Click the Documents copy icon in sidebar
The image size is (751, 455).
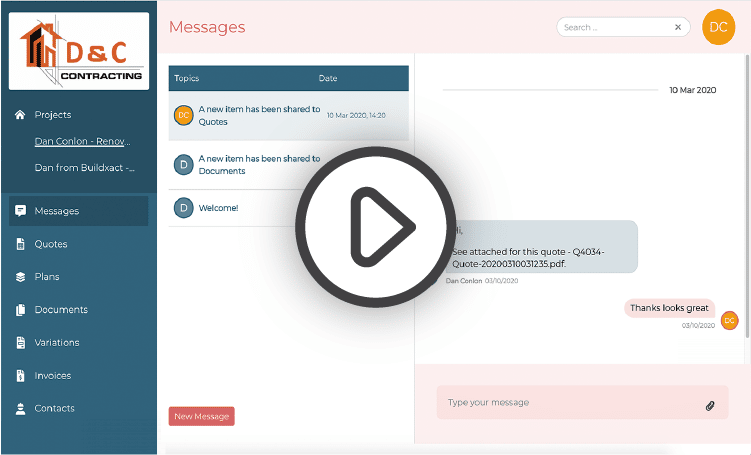pos(20,310)
